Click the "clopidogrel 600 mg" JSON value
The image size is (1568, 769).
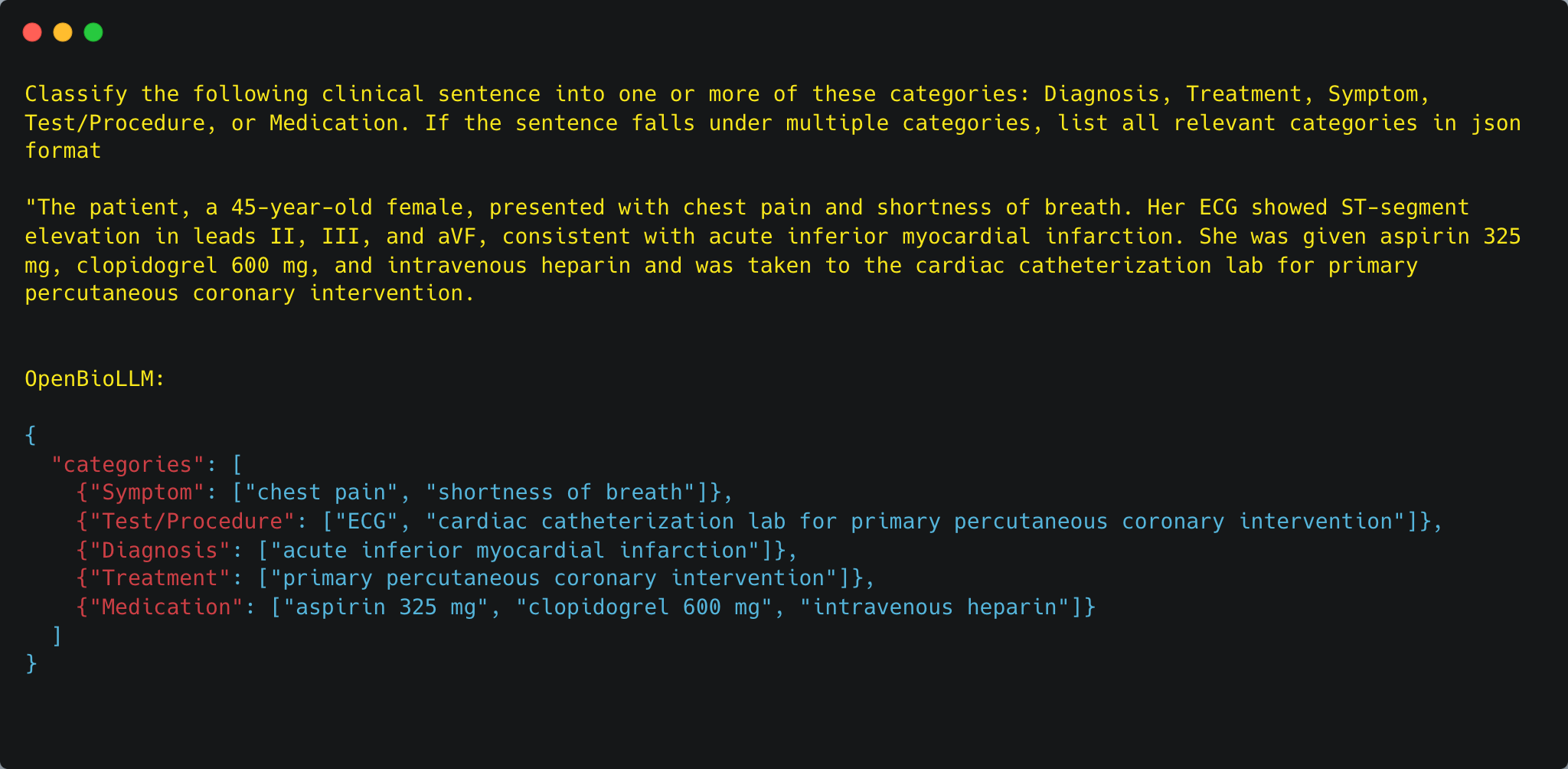[x=644, y=607]
